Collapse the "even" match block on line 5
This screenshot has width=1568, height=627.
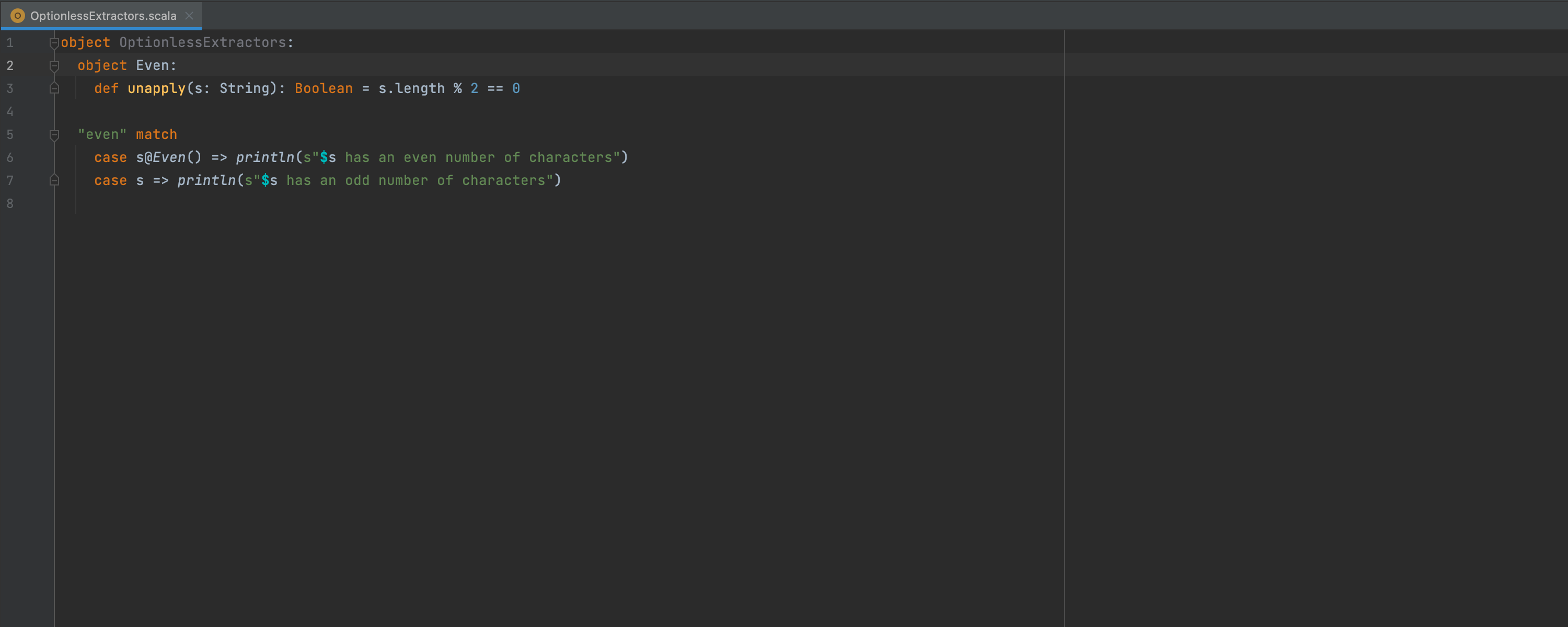point(54,134)
